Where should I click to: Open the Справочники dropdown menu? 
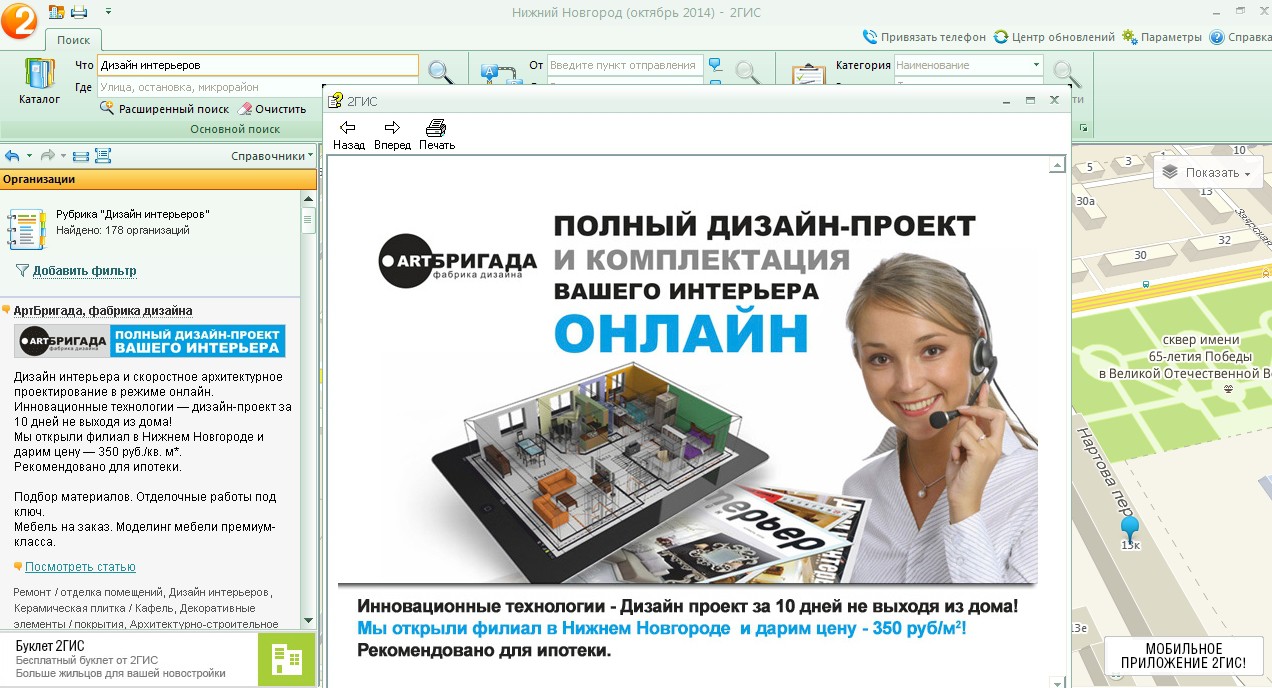(x=272, y=156)
